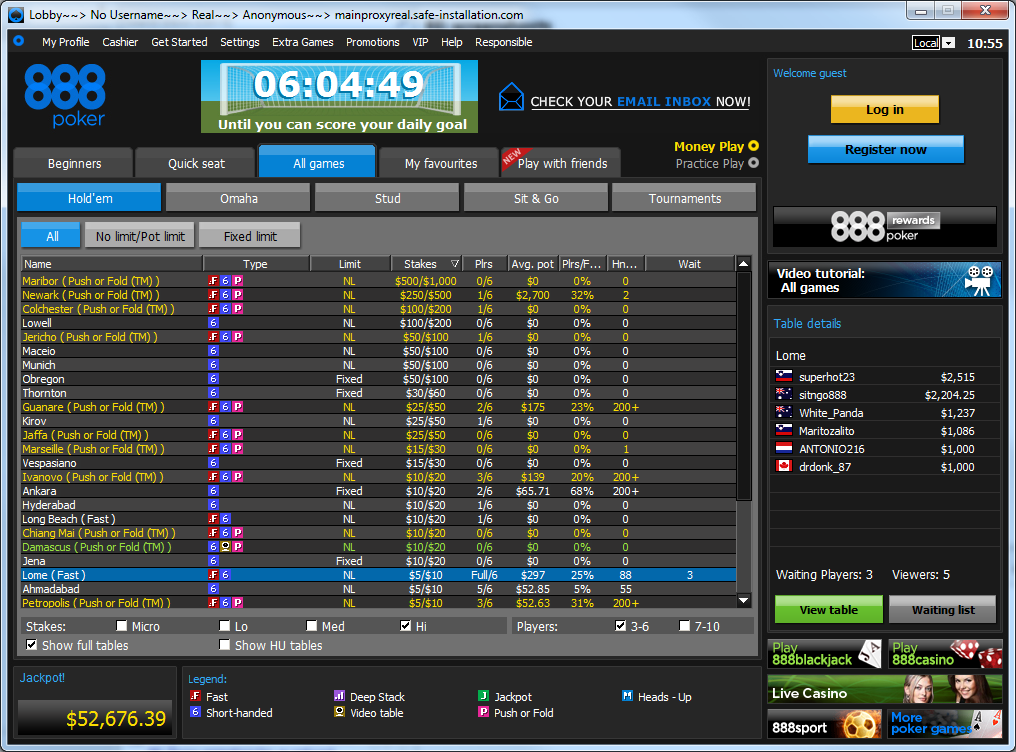Click the Deep Stack legend icon

click(x=339, y=696)
